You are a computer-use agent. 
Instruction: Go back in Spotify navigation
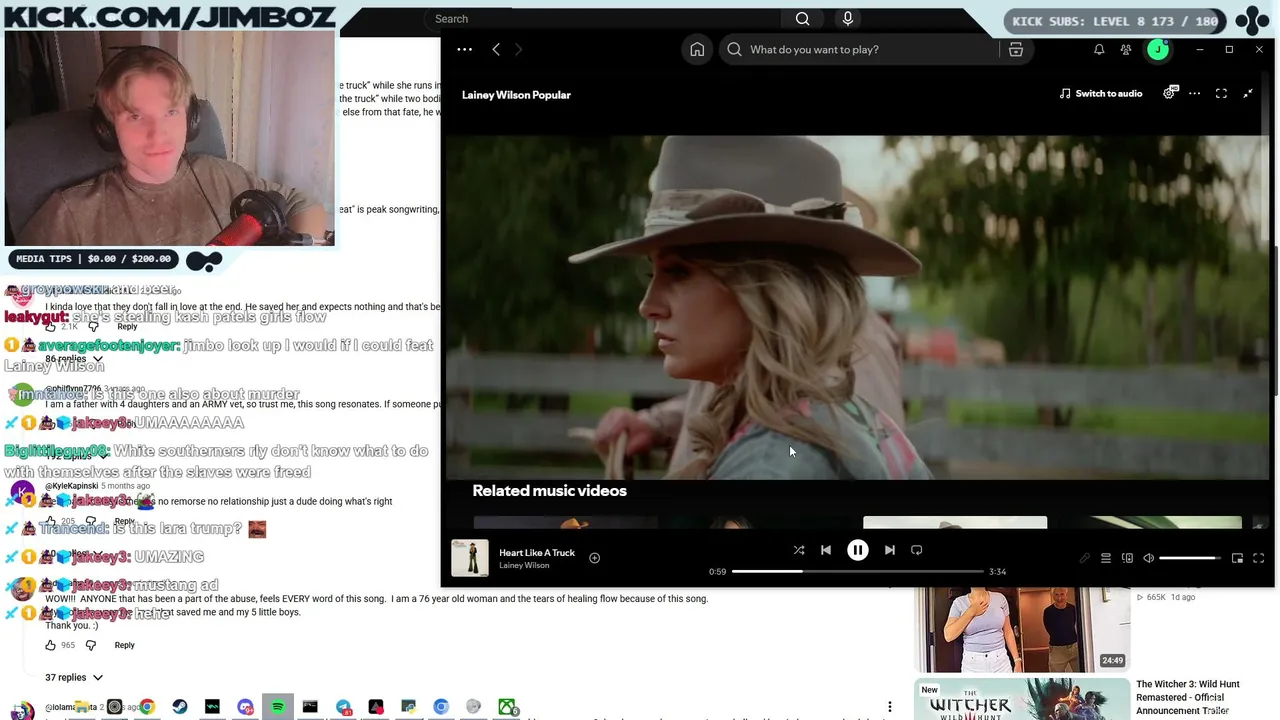[x=496, y=49]
